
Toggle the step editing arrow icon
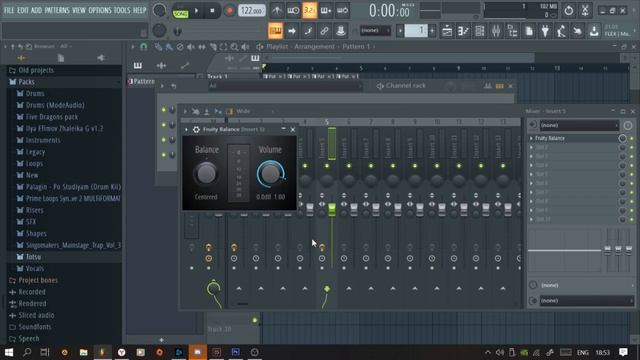pos(292,31)
